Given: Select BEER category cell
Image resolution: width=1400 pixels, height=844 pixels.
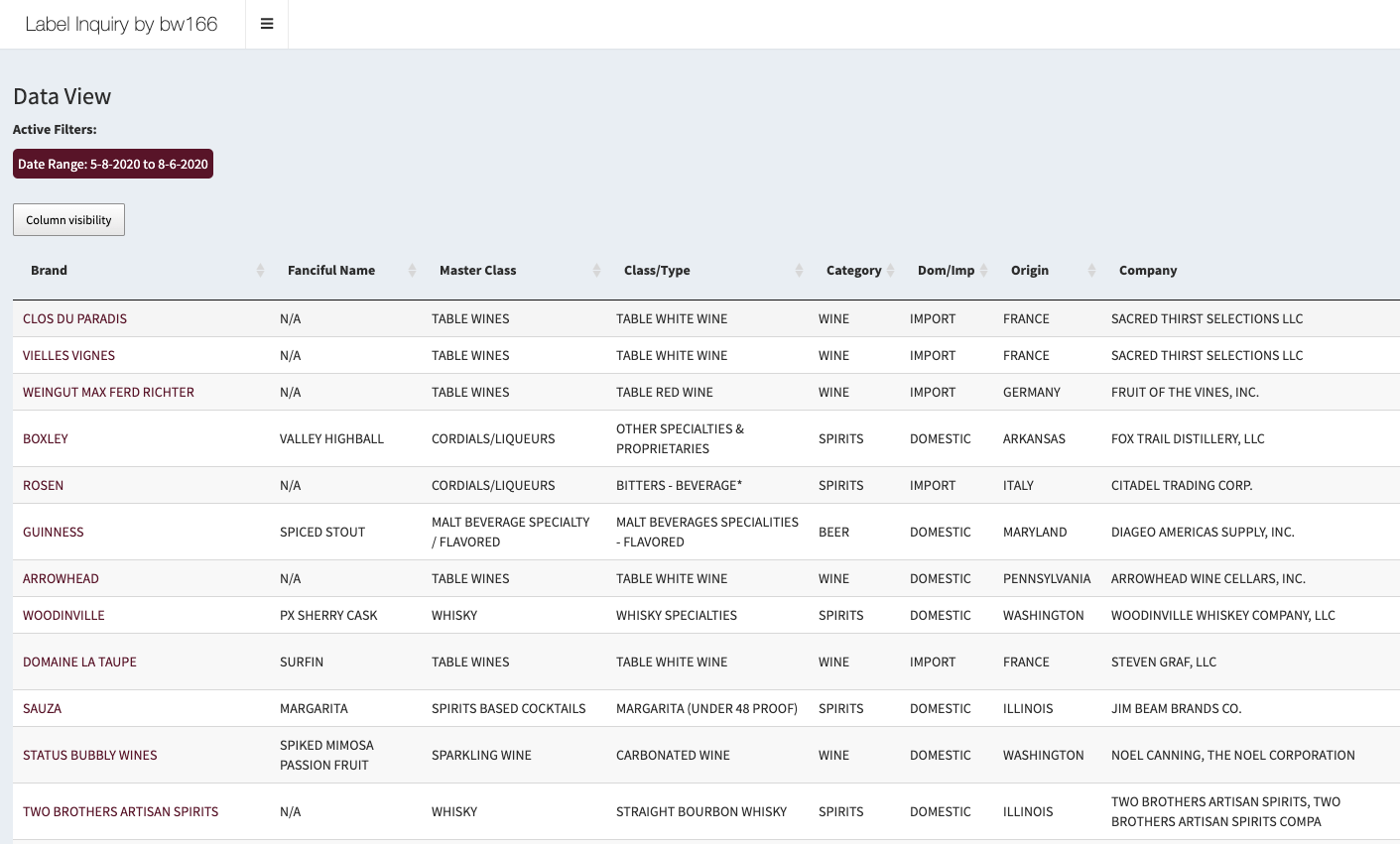Looking at the screenshot, I should (x=833, y=532).
